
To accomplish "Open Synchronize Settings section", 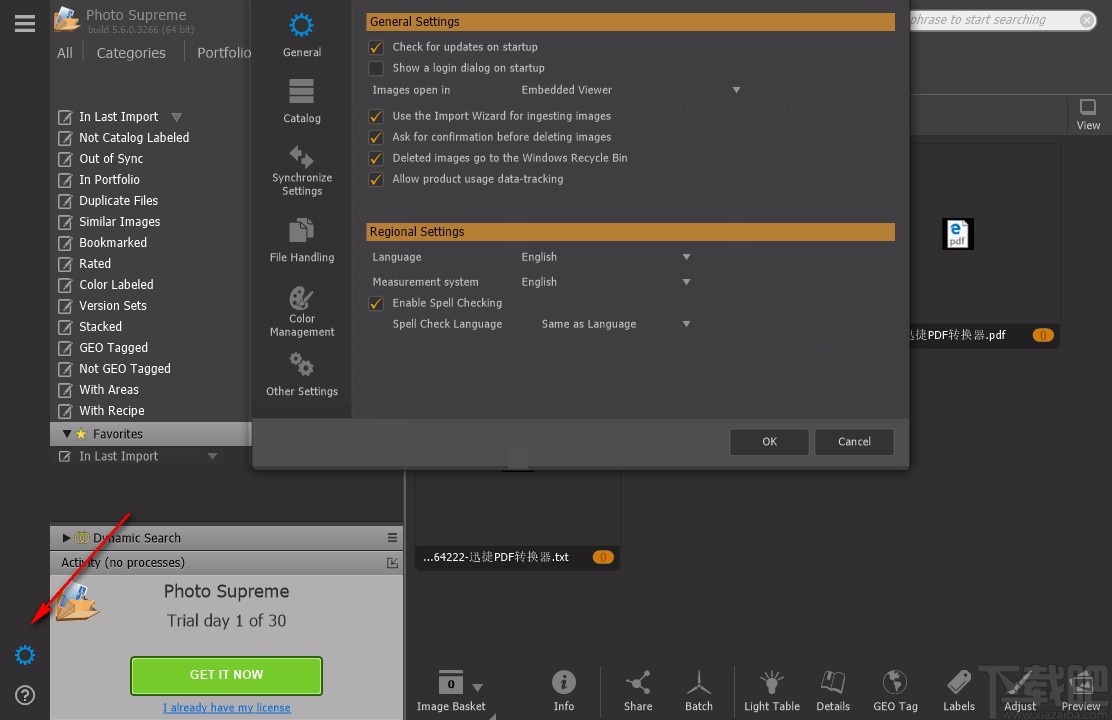I will 301,170.
